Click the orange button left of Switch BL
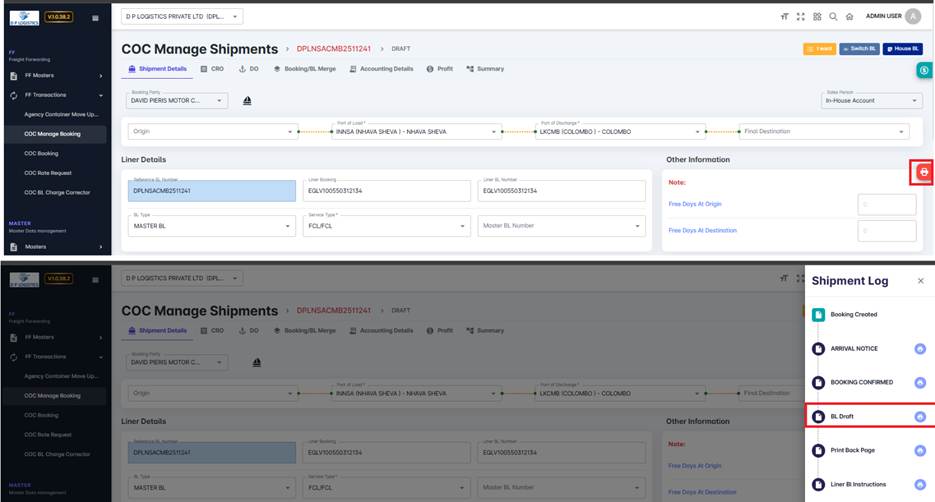This screenshot has width=935, height=502. (819, 48)
